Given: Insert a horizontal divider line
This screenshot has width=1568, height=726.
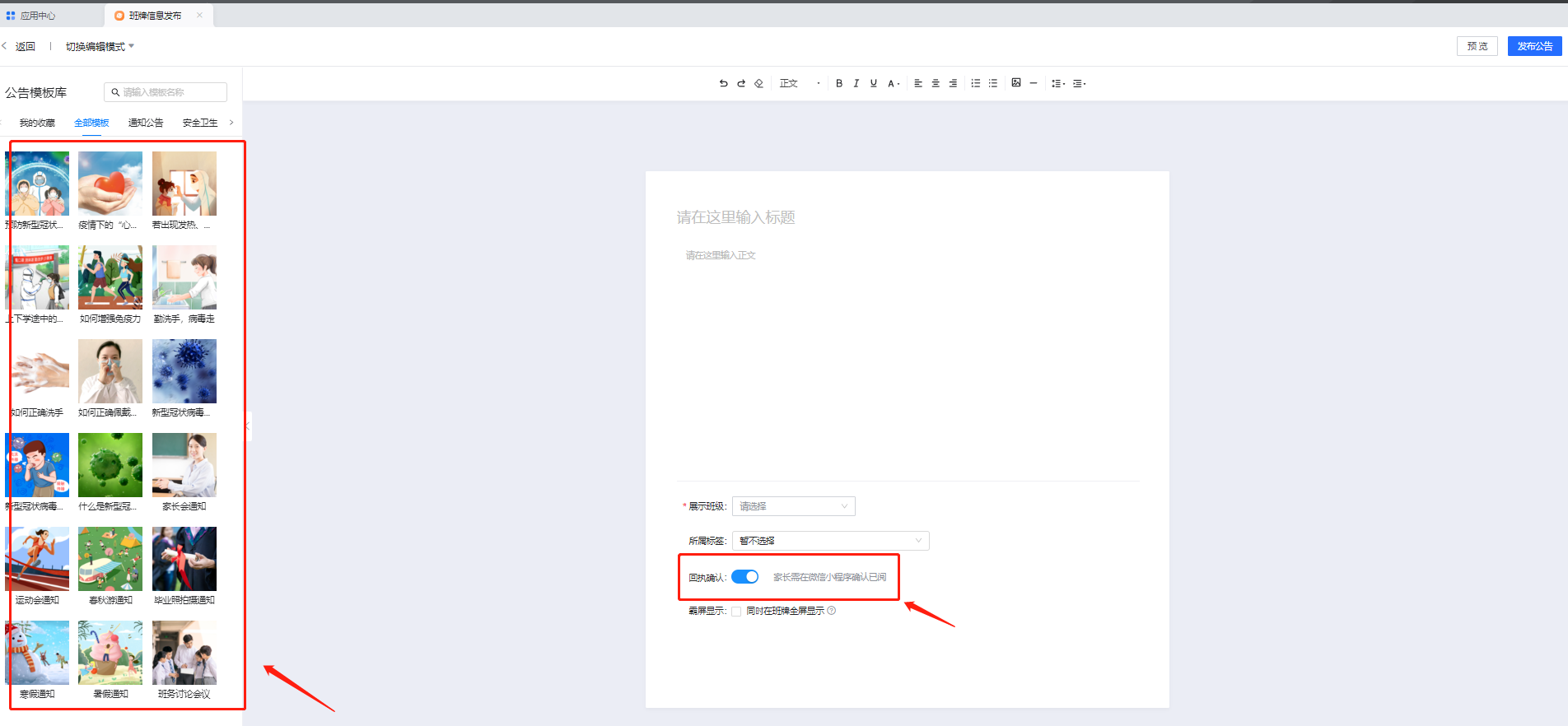Looking at the screenshot, I should pos(1034,83).
